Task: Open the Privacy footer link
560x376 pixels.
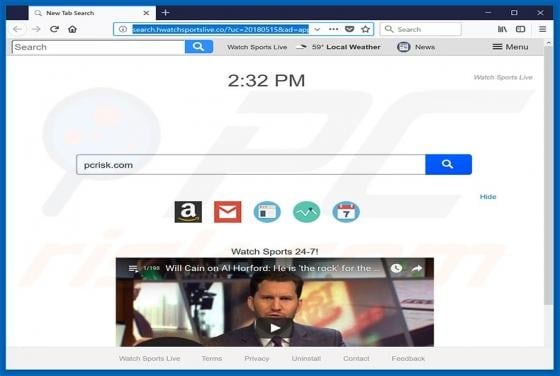Action: coord(257,359)
